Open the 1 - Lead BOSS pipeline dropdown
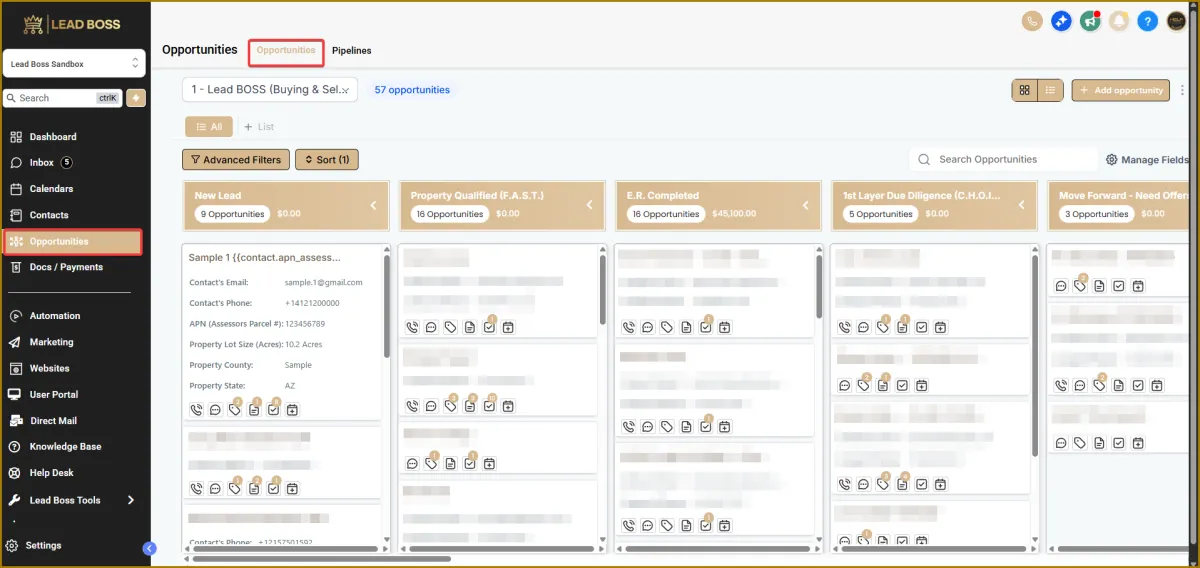1200x568 pixels. pyautogui.click(x=270, y=90)
